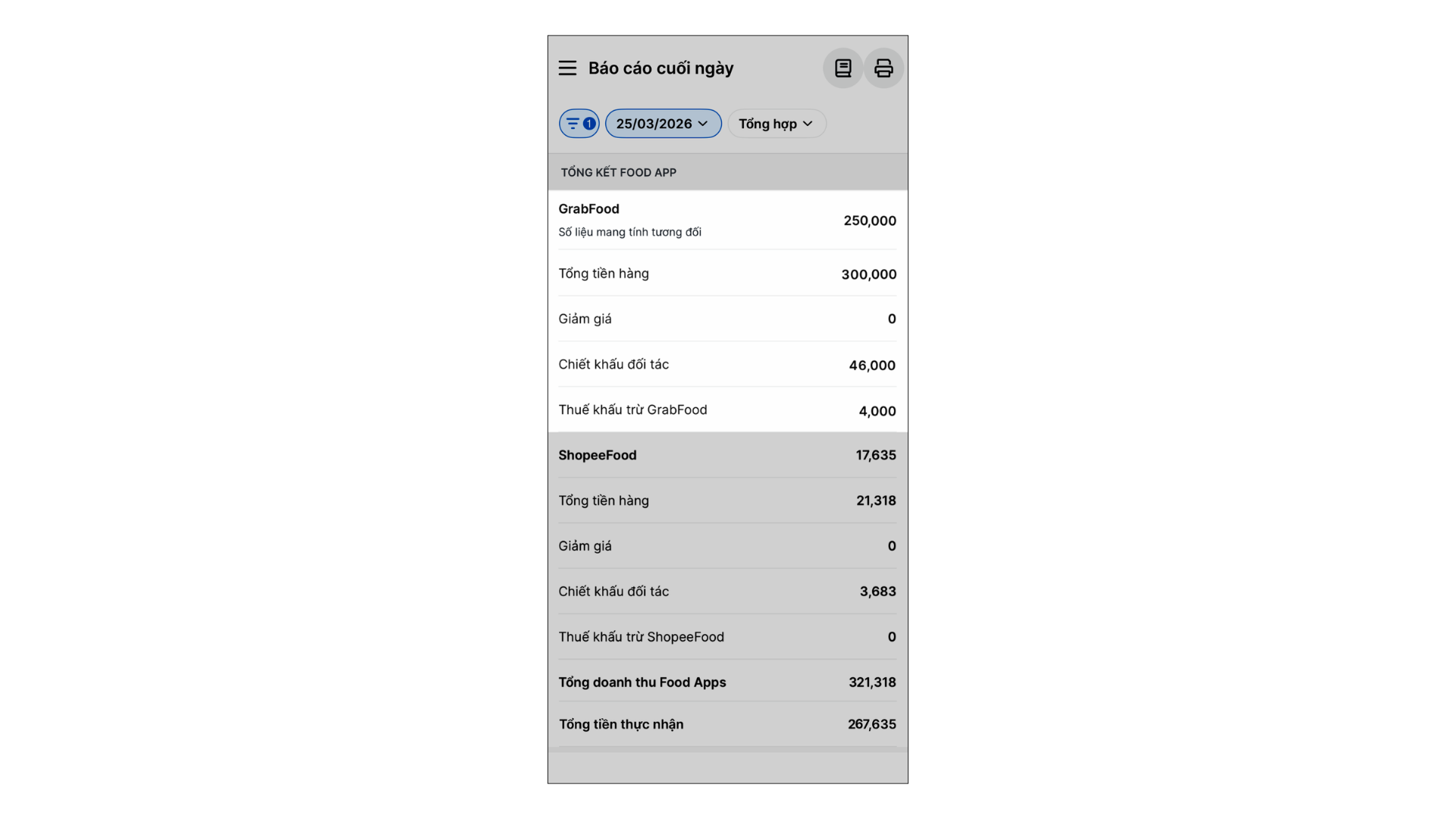Click ShopeeFood Tổng tiền hàng 21,318 row
Screen dimensions: 1456x819
(727, 500)
